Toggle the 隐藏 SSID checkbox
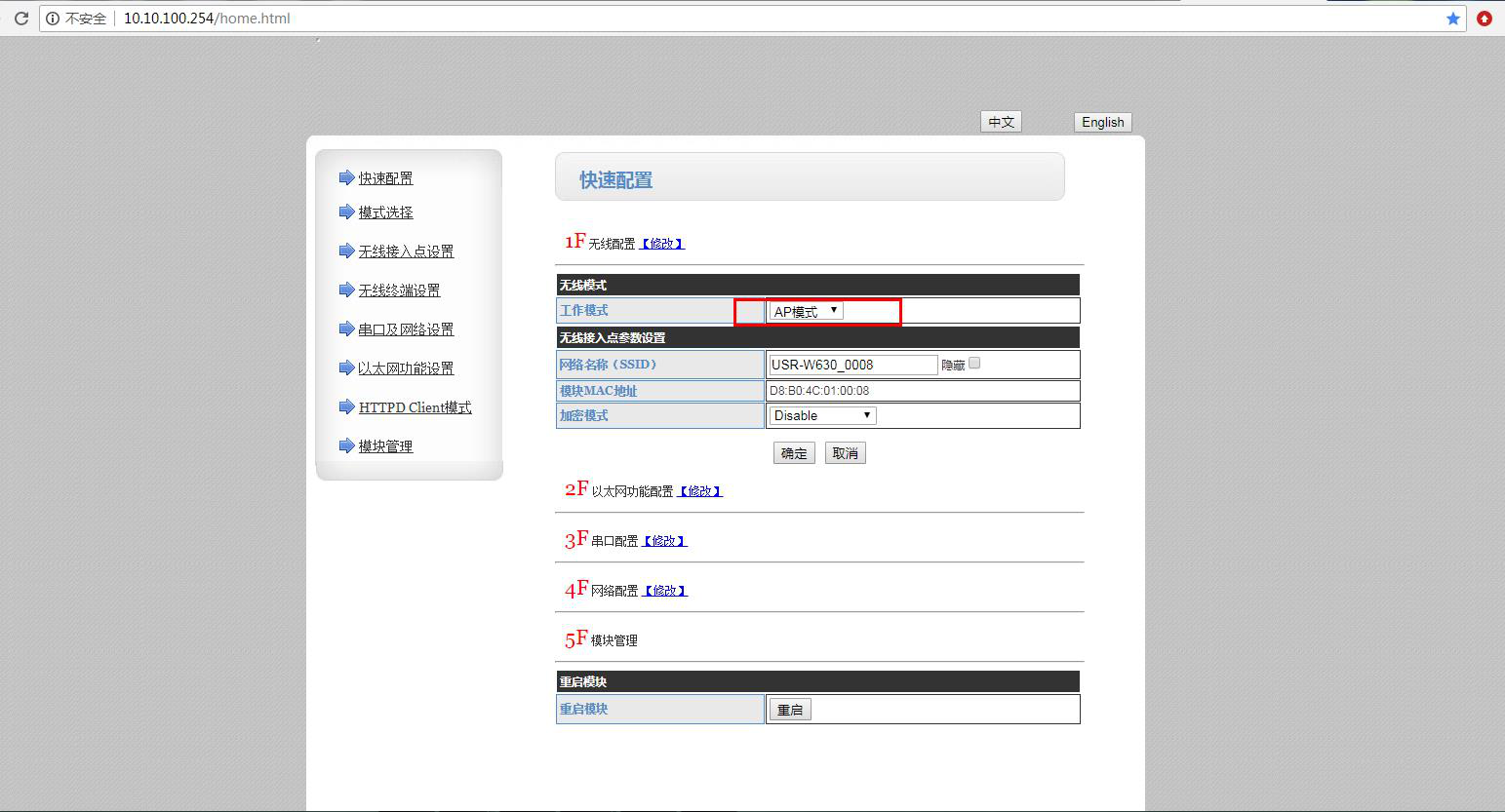1505x812 pixels. coord(974,364)
